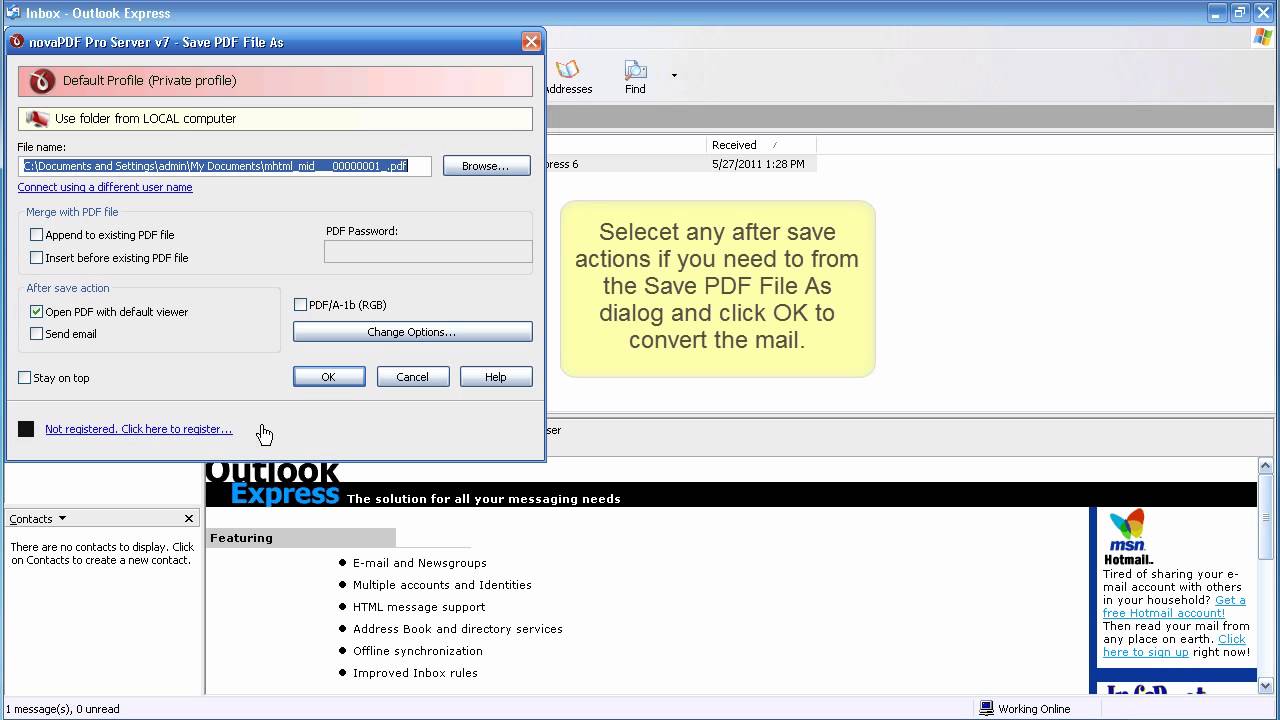Click the Cancel button
Screen dimensions: 1280x720
point(412,377)
